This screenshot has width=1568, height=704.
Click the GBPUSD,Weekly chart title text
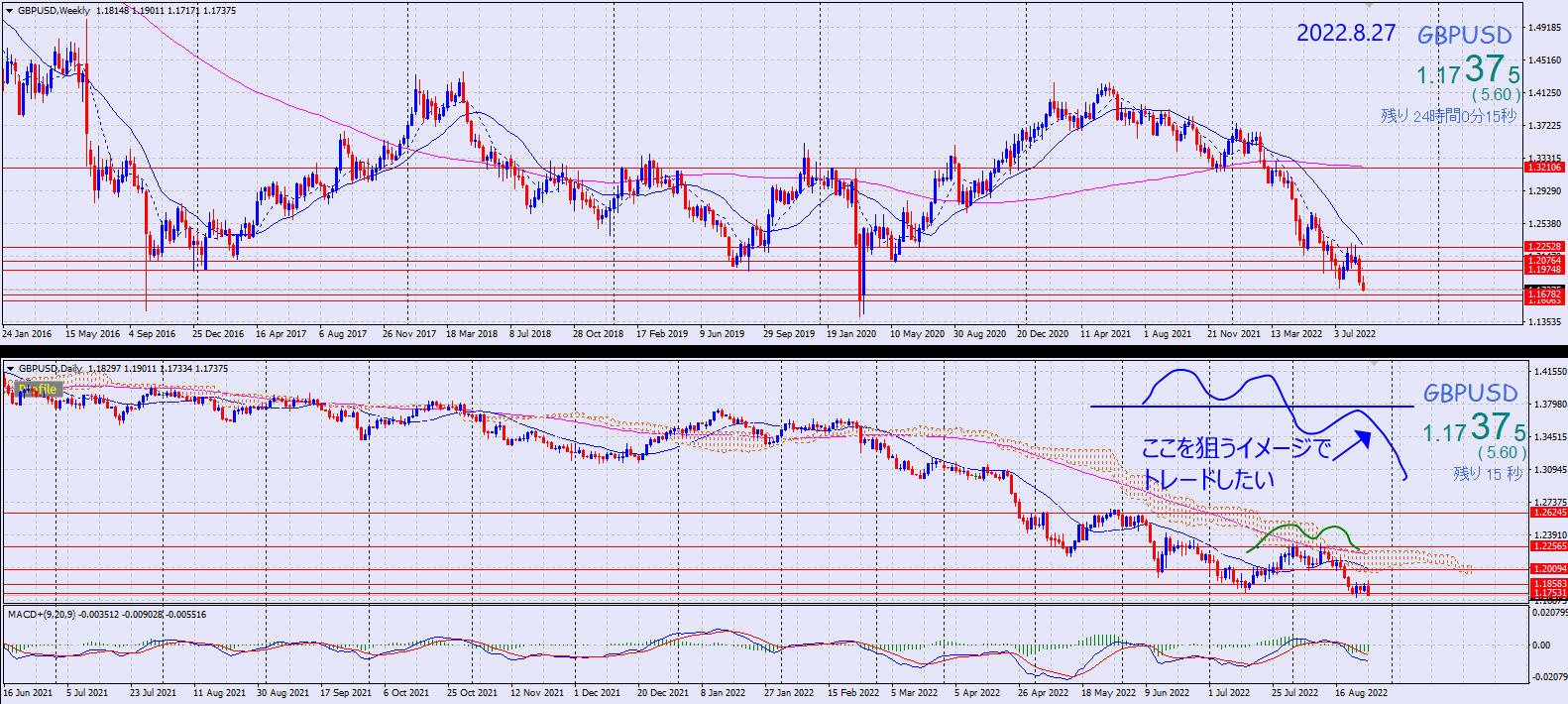click(x=54, y=11)
